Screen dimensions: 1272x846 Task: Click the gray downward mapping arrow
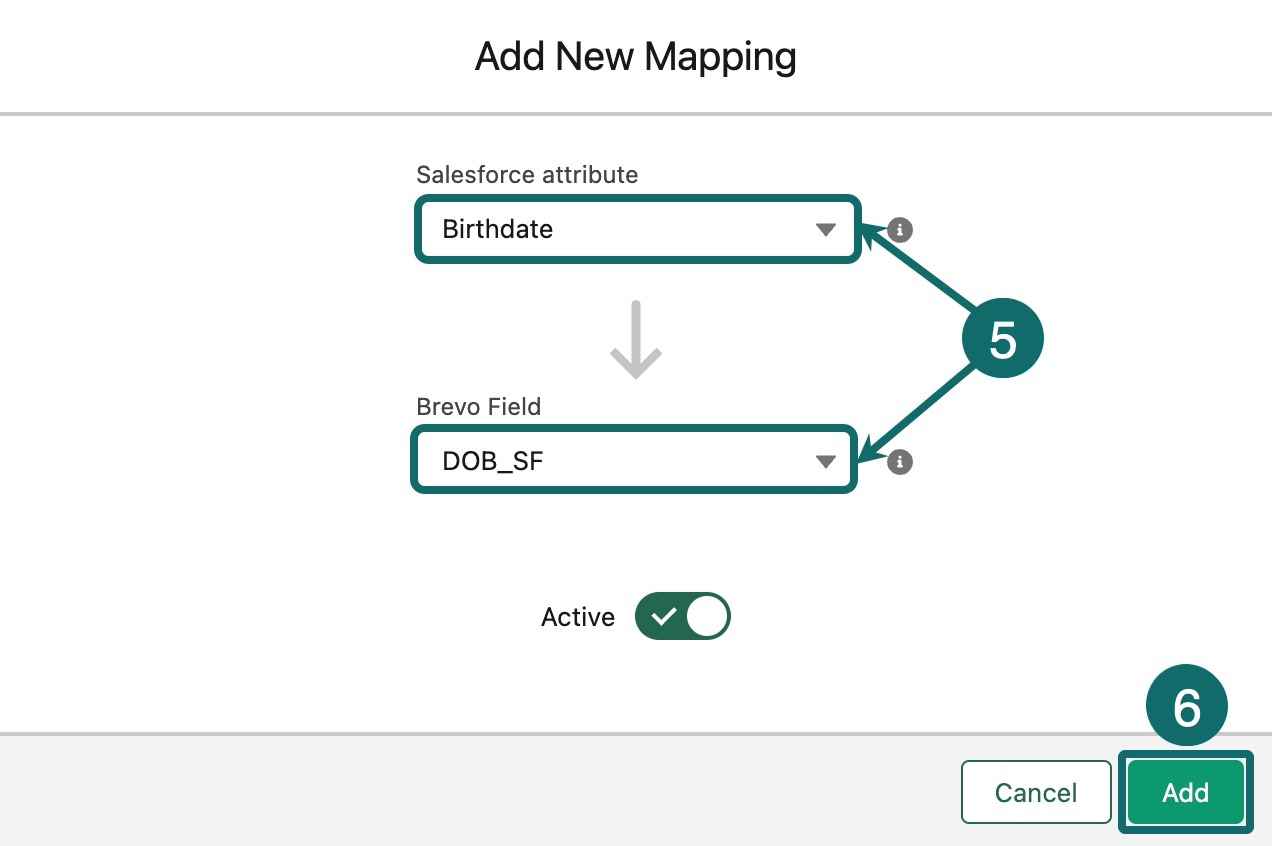(636, 340)
